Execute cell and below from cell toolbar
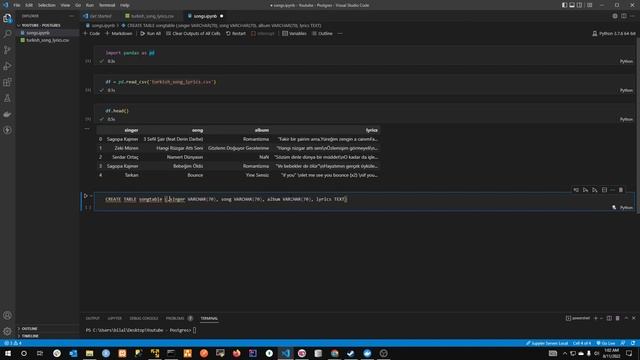 pos(595,190)
